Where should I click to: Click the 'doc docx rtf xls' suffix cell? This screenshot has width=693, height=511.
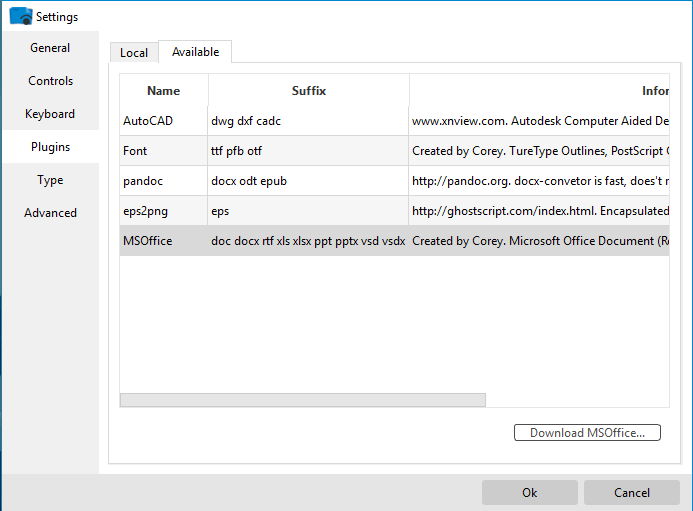[308, 241]
